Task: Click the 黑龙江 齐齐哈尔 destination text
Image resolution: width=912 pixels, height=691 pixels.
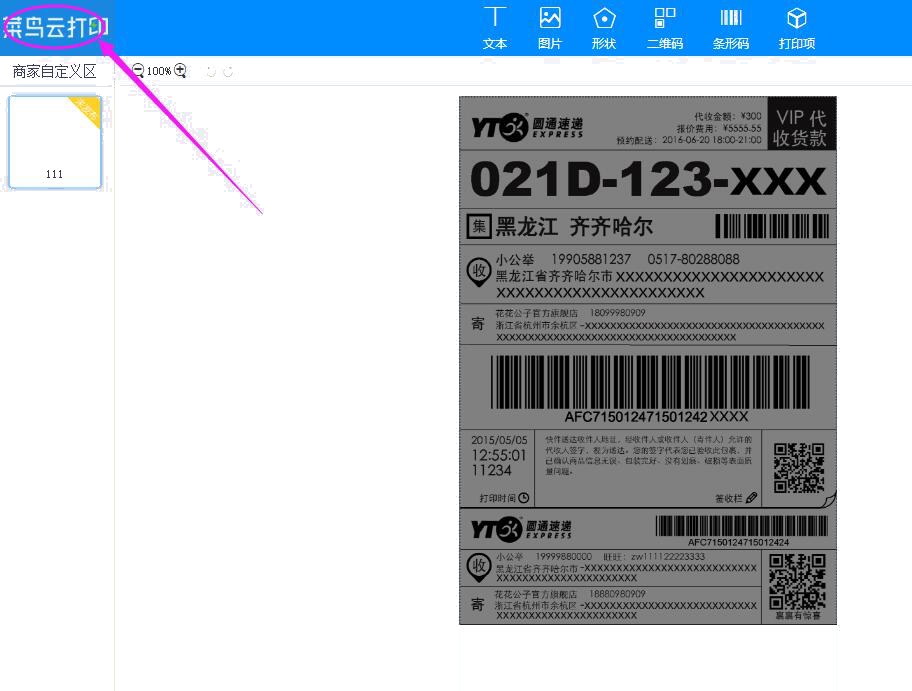Action: (x=574, y=226)
